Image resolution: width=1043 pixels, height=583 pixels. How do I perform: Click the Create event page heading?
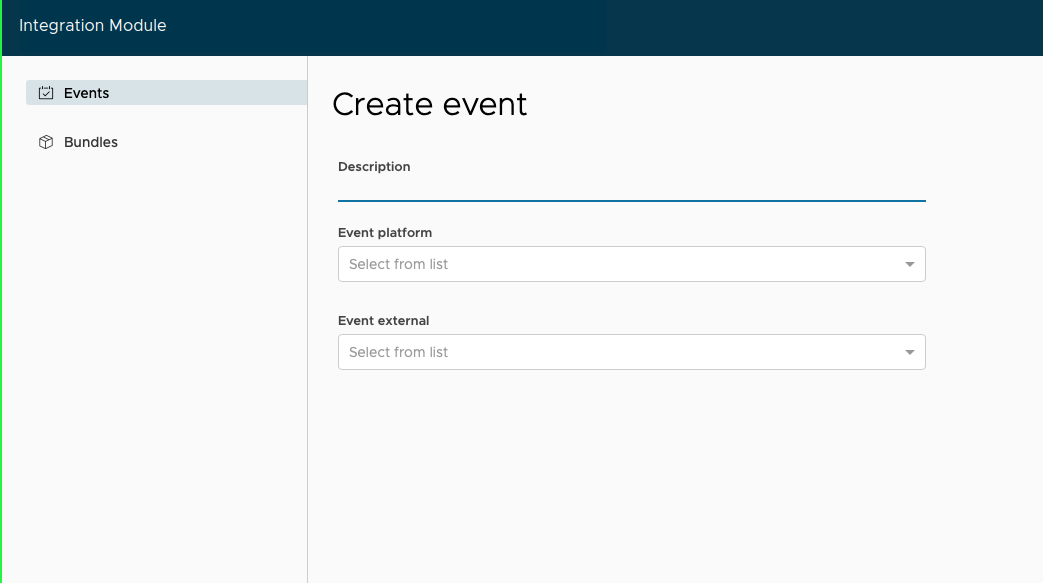click(x=429, y=104)
